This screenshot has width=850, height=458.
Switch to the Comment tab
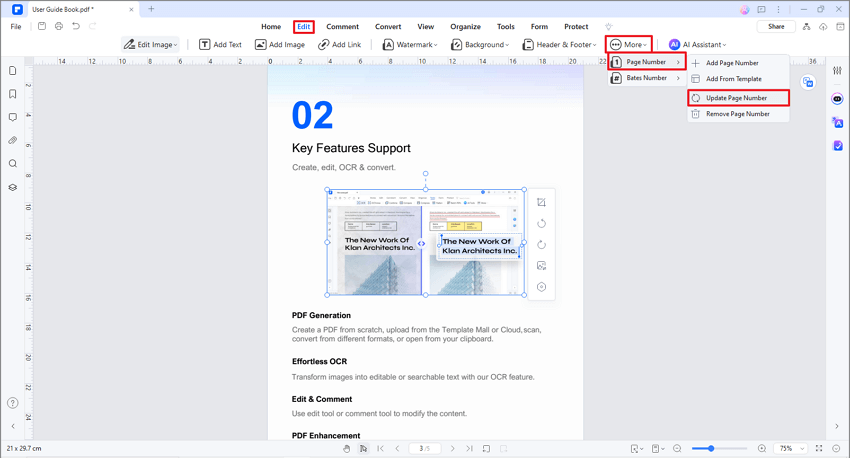point(342,27)
